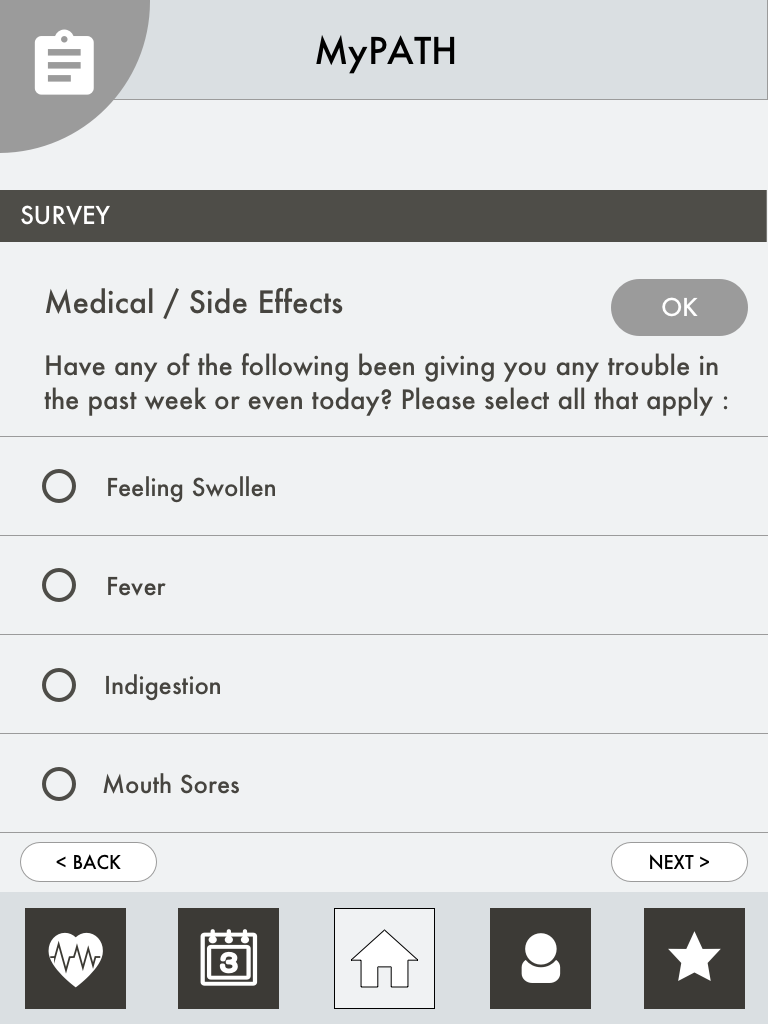Click the SURVEY section header bar

pyautogui.click(x=384, y=216)
